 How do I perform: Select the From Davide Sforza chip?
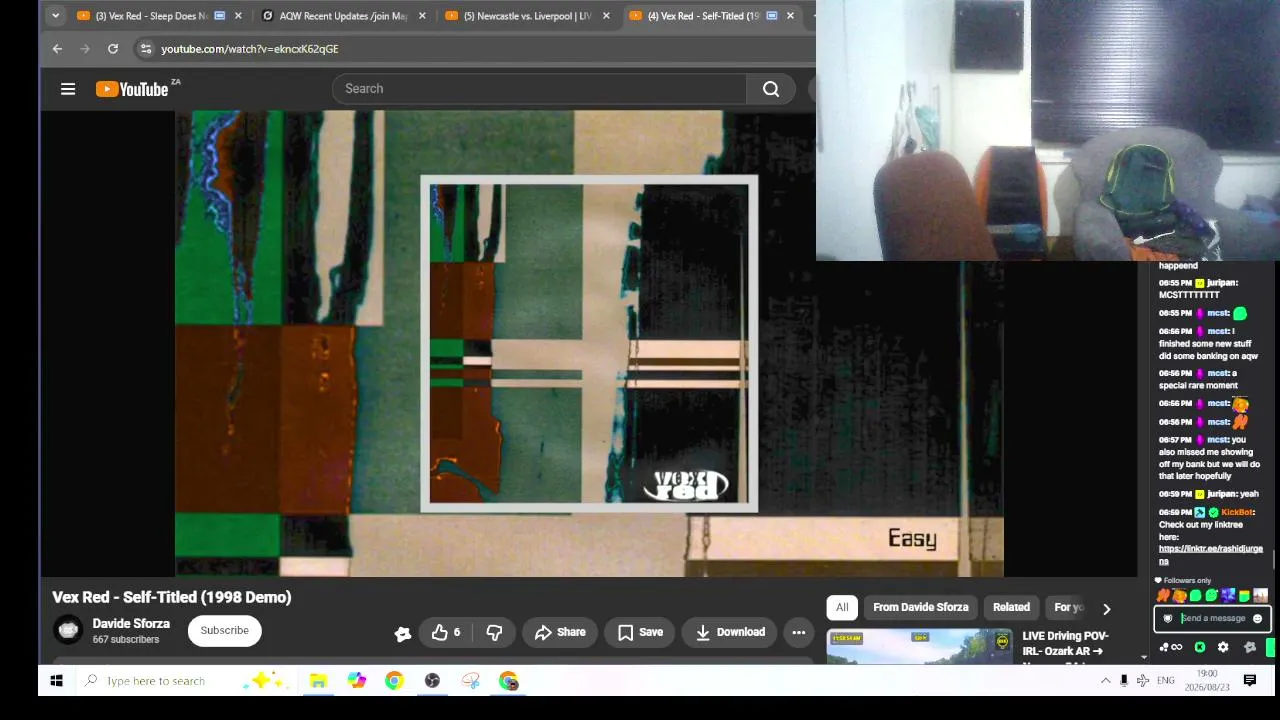[x=920, y=608]
